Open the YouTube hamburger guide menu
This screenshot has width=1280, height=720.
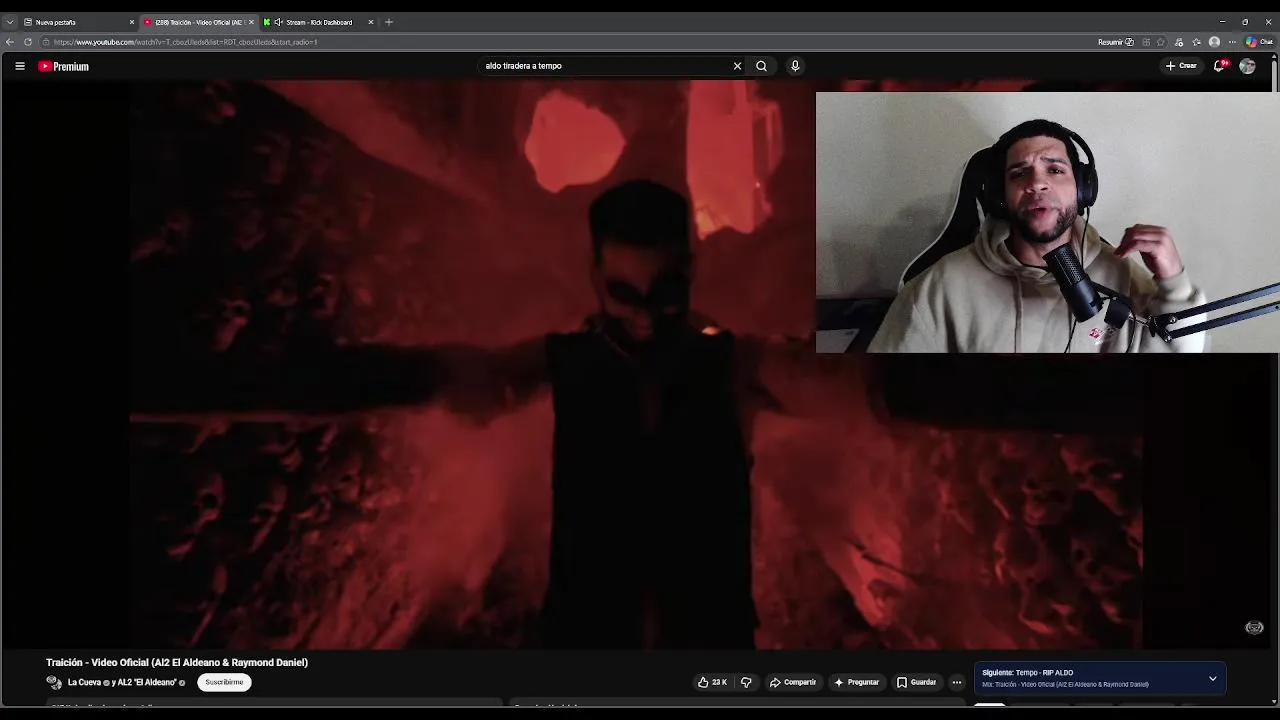19,66
